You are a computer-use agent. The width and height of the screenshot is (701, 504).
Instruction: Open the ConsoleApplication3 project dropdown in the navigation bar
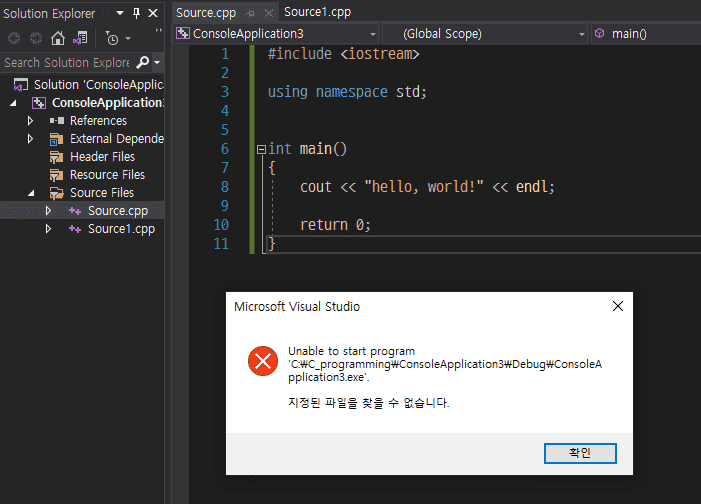(x=276, y=34)
